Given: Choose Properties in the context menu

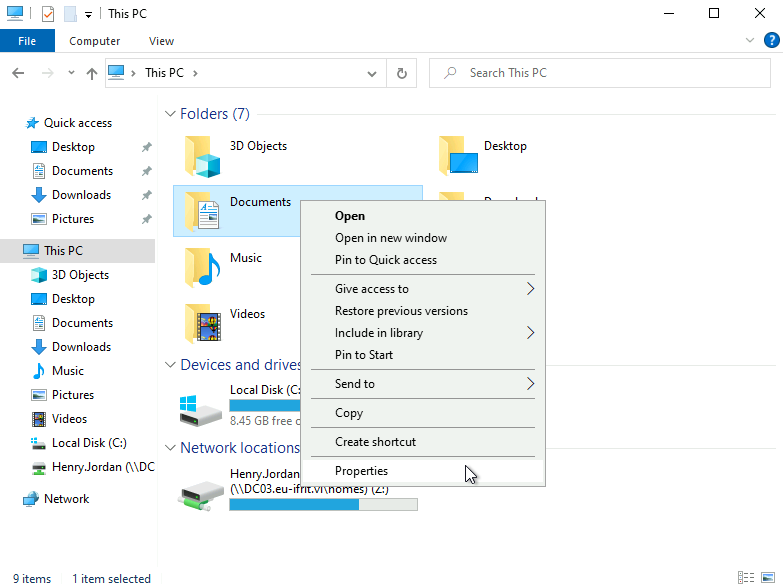Looking at the screenshot, I should point(422,471).
